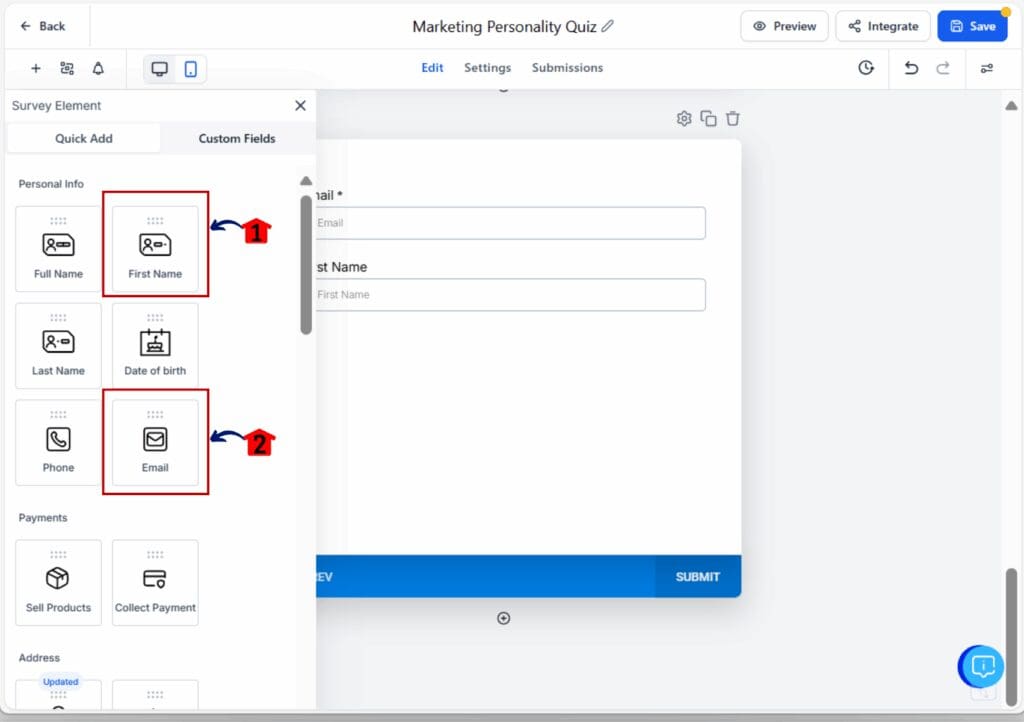Add the Phone field element
This screenshot has height=722, width=1024.
[x=58, y=442]
